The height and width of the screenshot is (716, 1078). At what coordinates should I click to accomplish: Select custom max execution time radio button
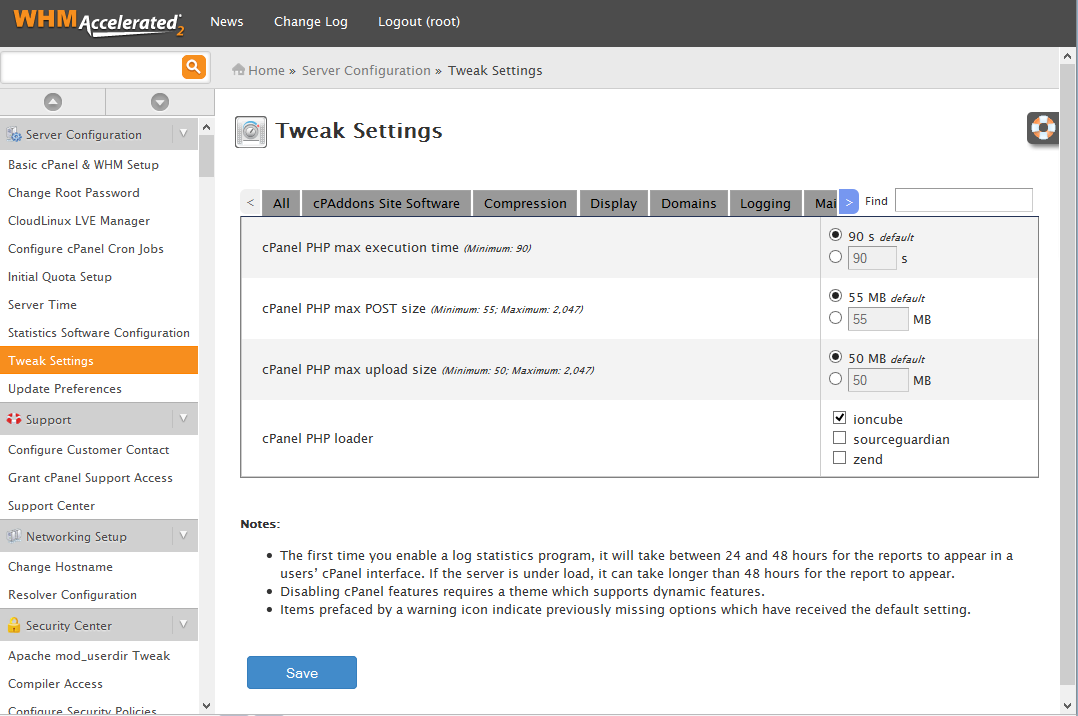836,257
